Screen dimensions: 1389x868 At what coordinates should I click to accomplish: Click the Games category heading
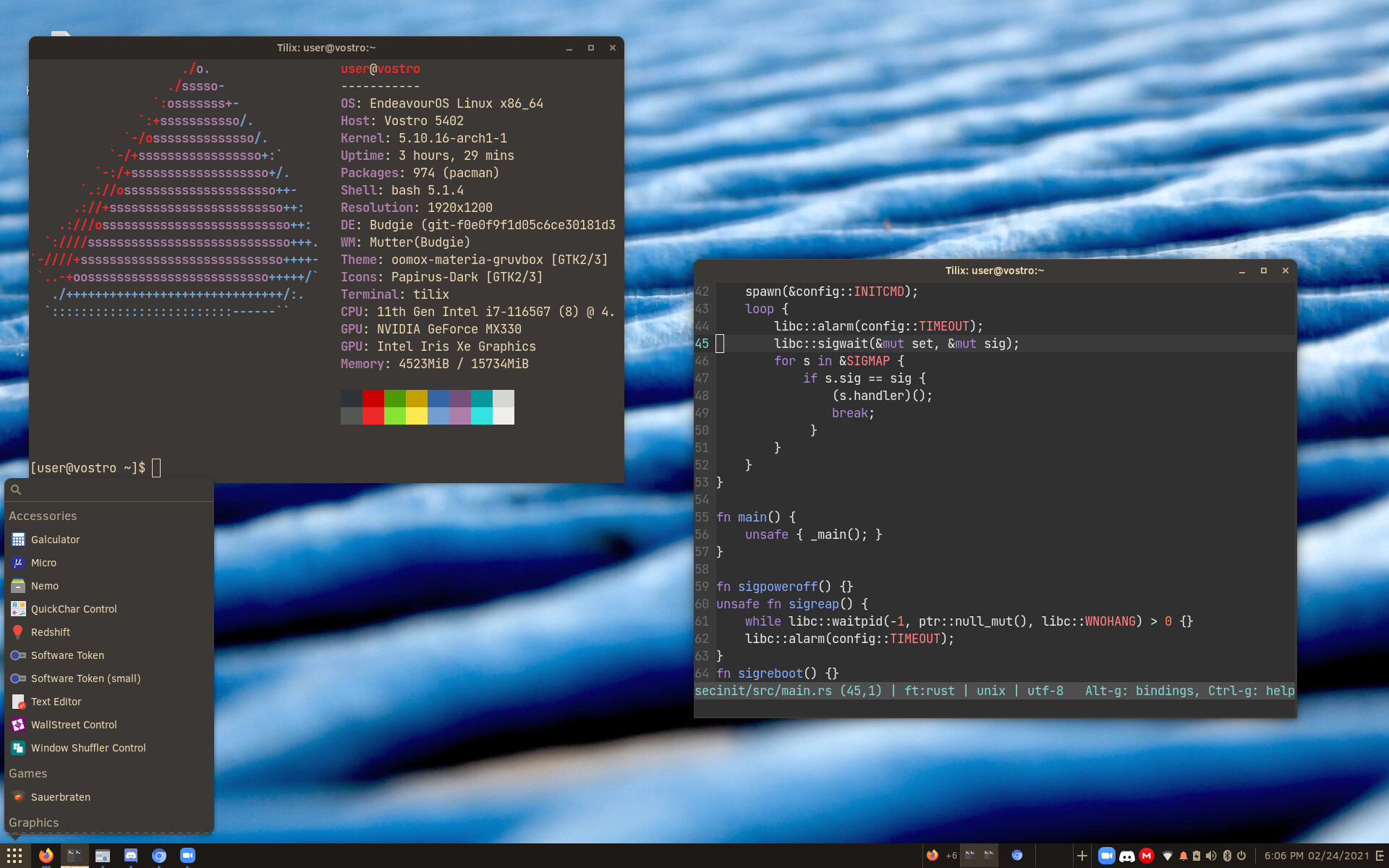click(28, 773)
